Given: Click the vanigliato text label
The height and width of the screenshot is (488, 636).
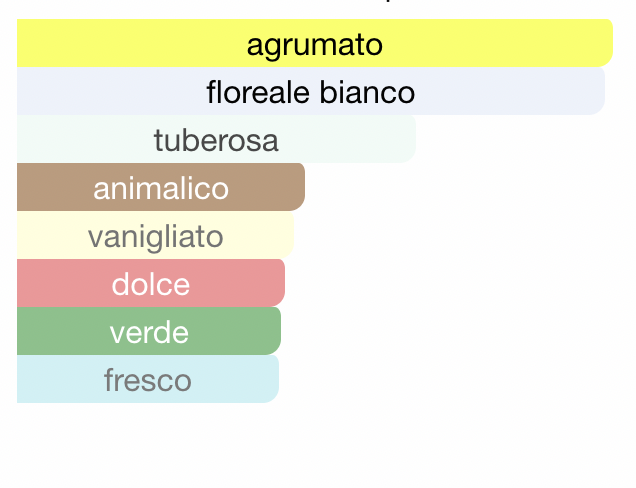Looking at the screenshot, I should 155,238.
